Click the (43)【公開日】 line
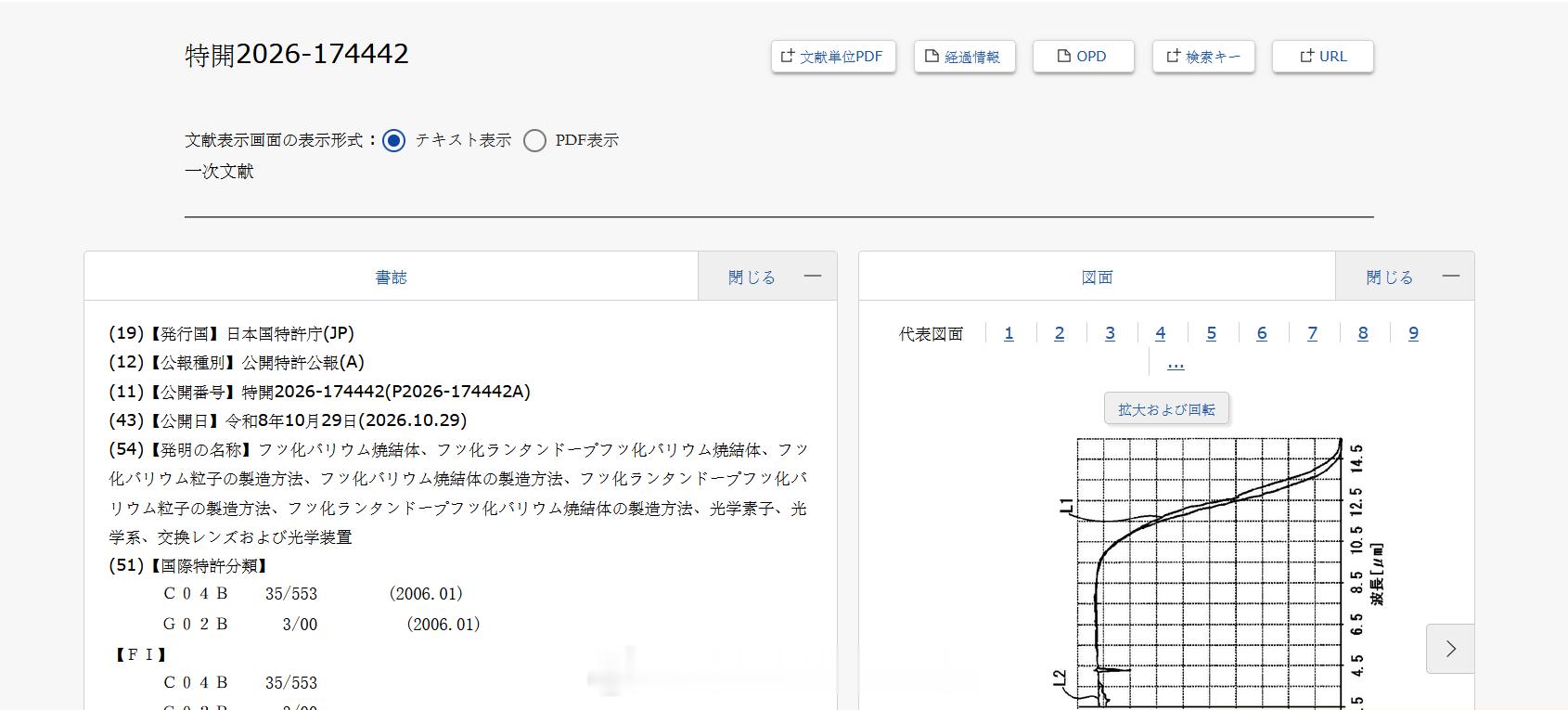 (x=288, y=420)
